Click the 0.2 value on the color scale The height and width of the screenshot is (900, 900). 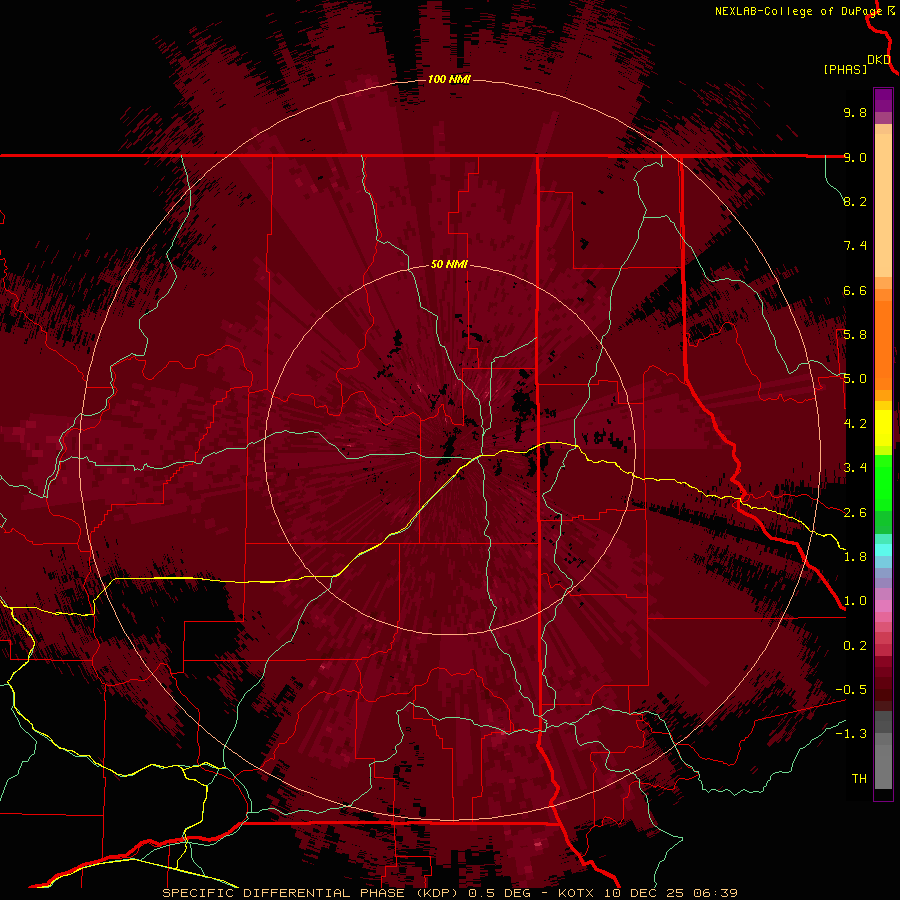(855, 646)
